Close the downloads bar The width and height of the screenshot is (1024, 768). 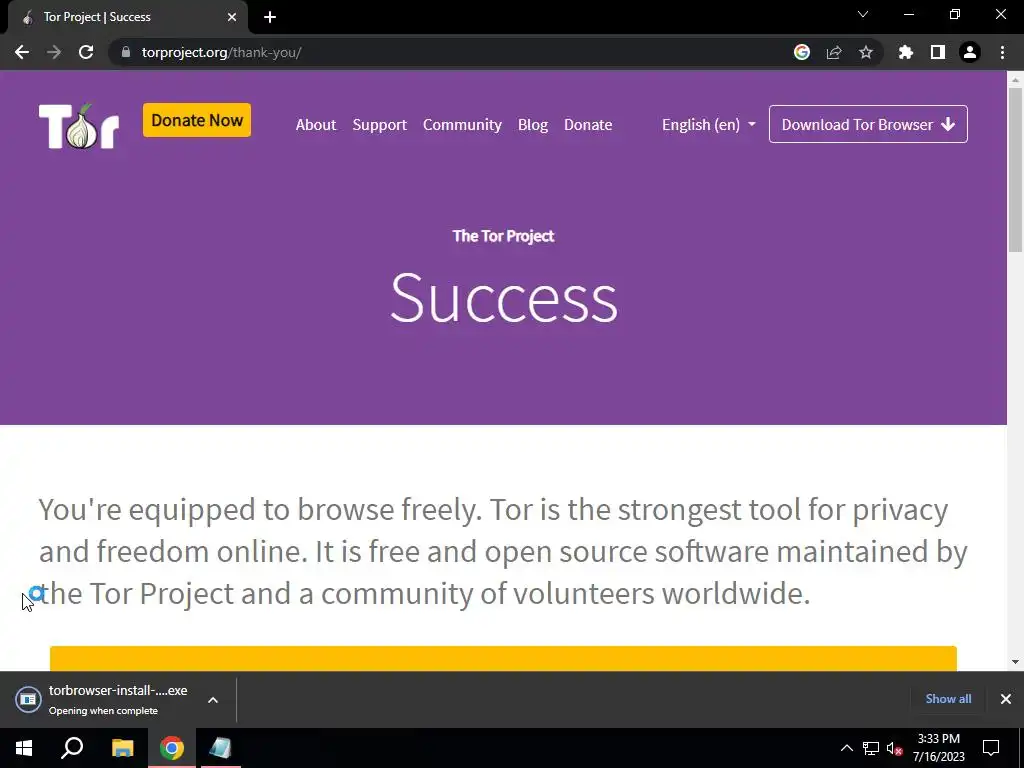tap(1006, 699)
